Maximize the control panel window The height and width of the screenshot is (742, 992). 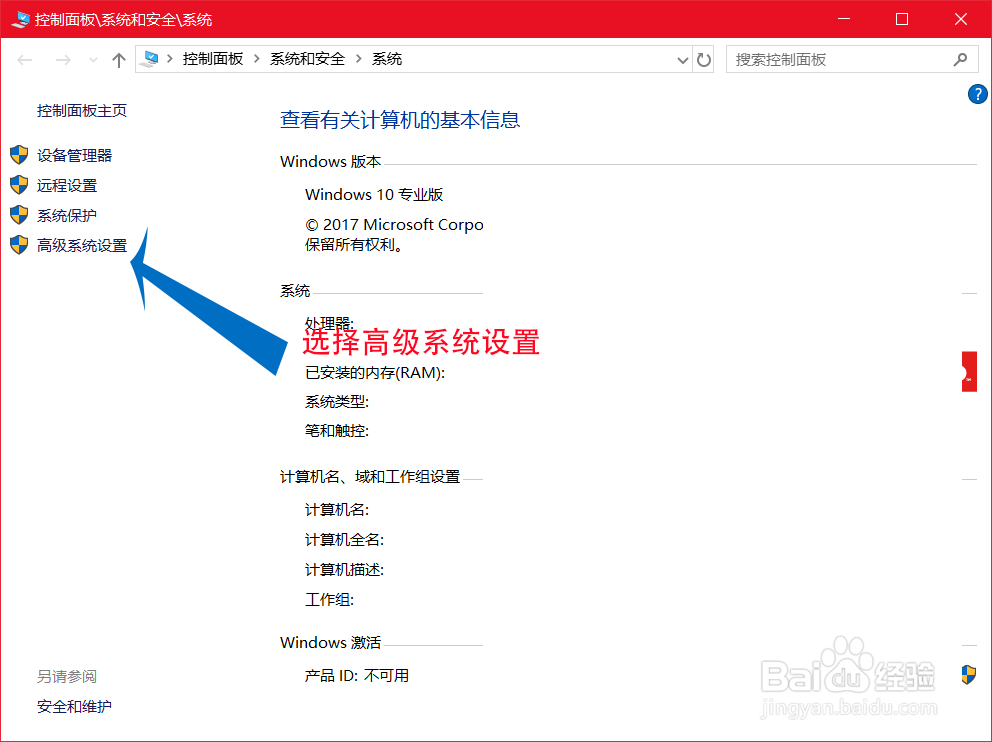(x=902, y=19)
